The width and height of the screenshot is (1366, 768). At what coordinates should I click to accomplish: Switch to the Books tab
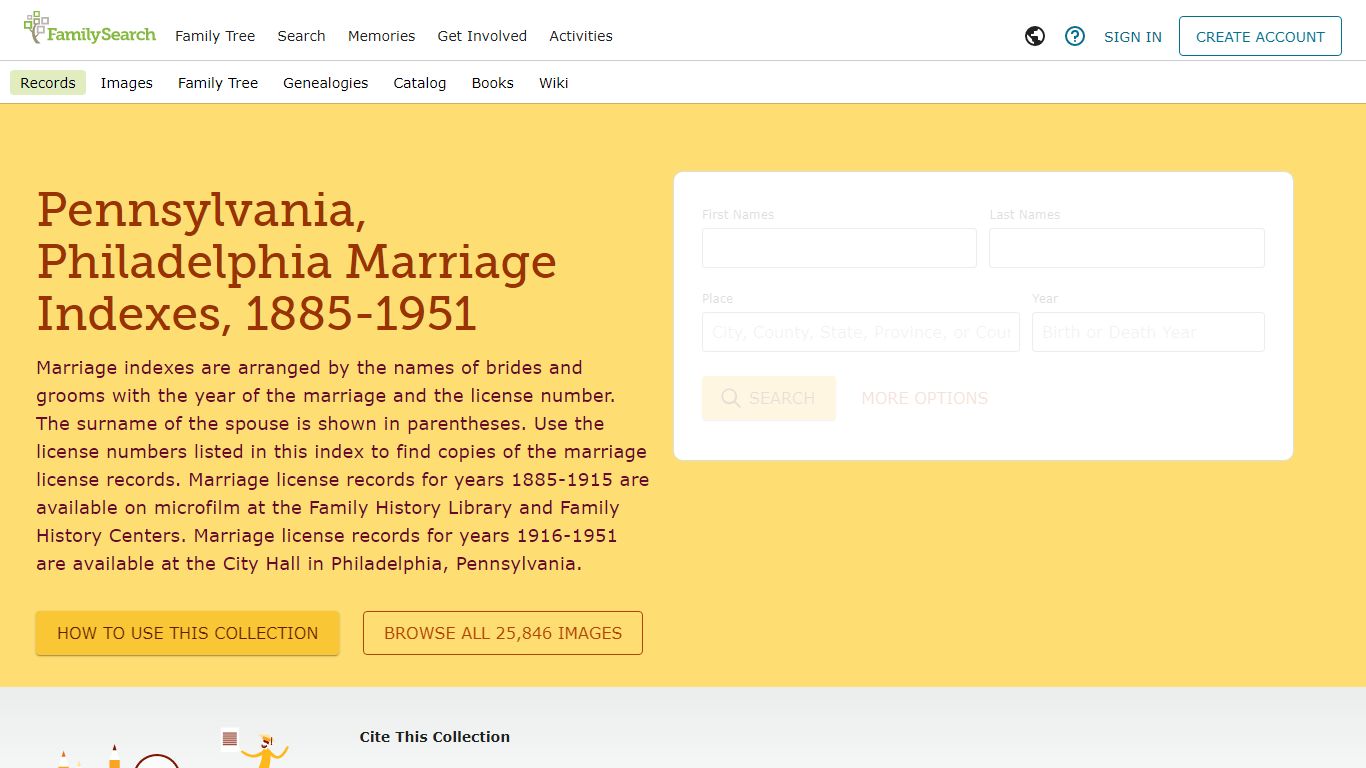pyautogui.click(x=493, y=83)
